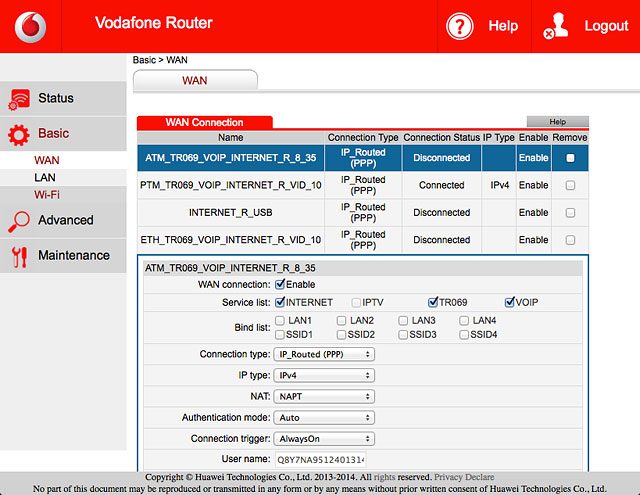Click the User name input field
The width and height of the screenshot is (640, 495).
[x=320, y=460]
